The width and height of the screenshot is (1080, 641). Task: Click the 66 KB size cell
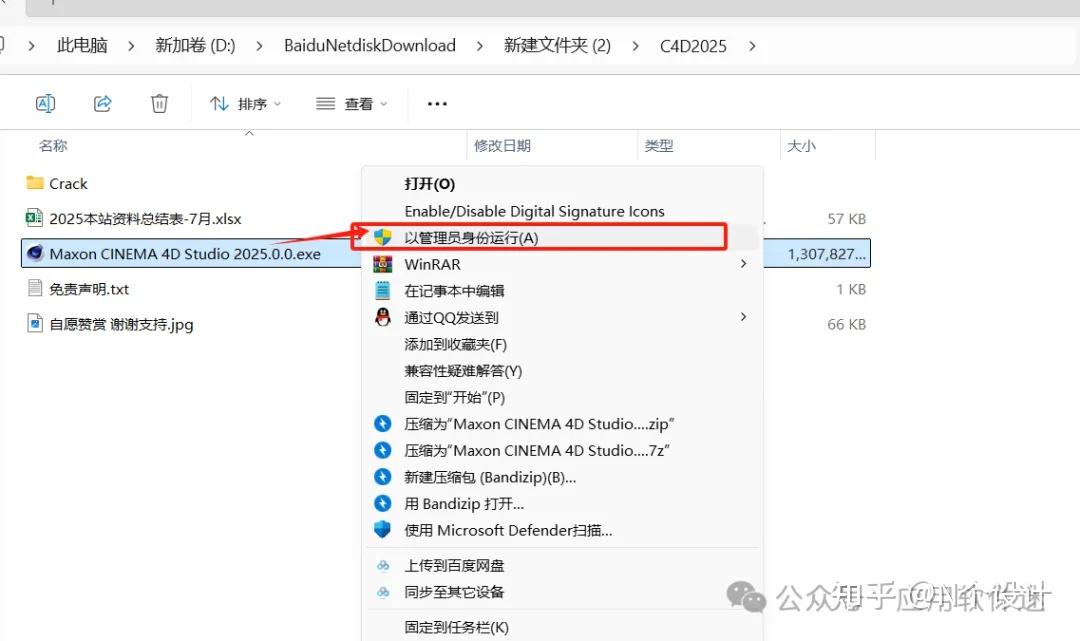click(847, 324)
